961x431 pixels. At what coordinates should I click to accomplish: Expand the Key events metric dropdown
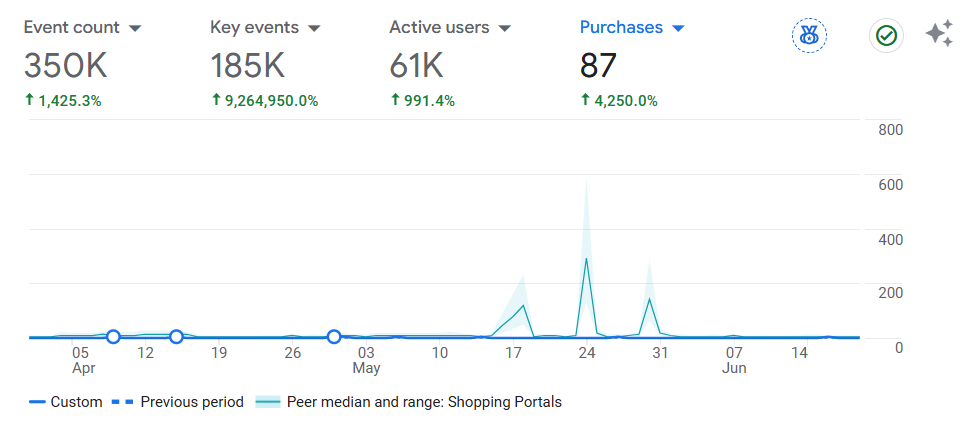tap(314, 28)
